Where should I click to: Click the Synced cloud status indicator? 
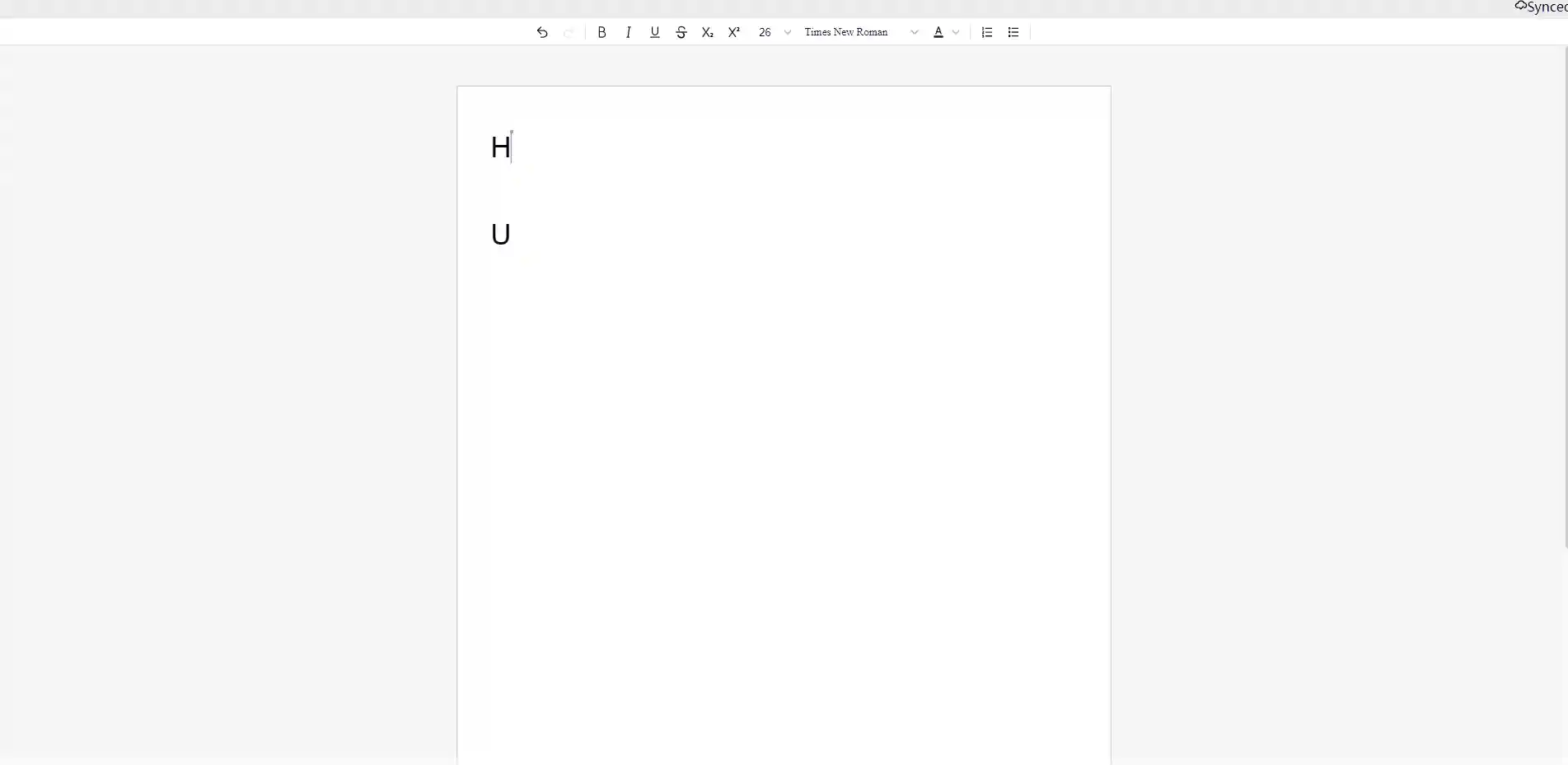(1539, 7)
